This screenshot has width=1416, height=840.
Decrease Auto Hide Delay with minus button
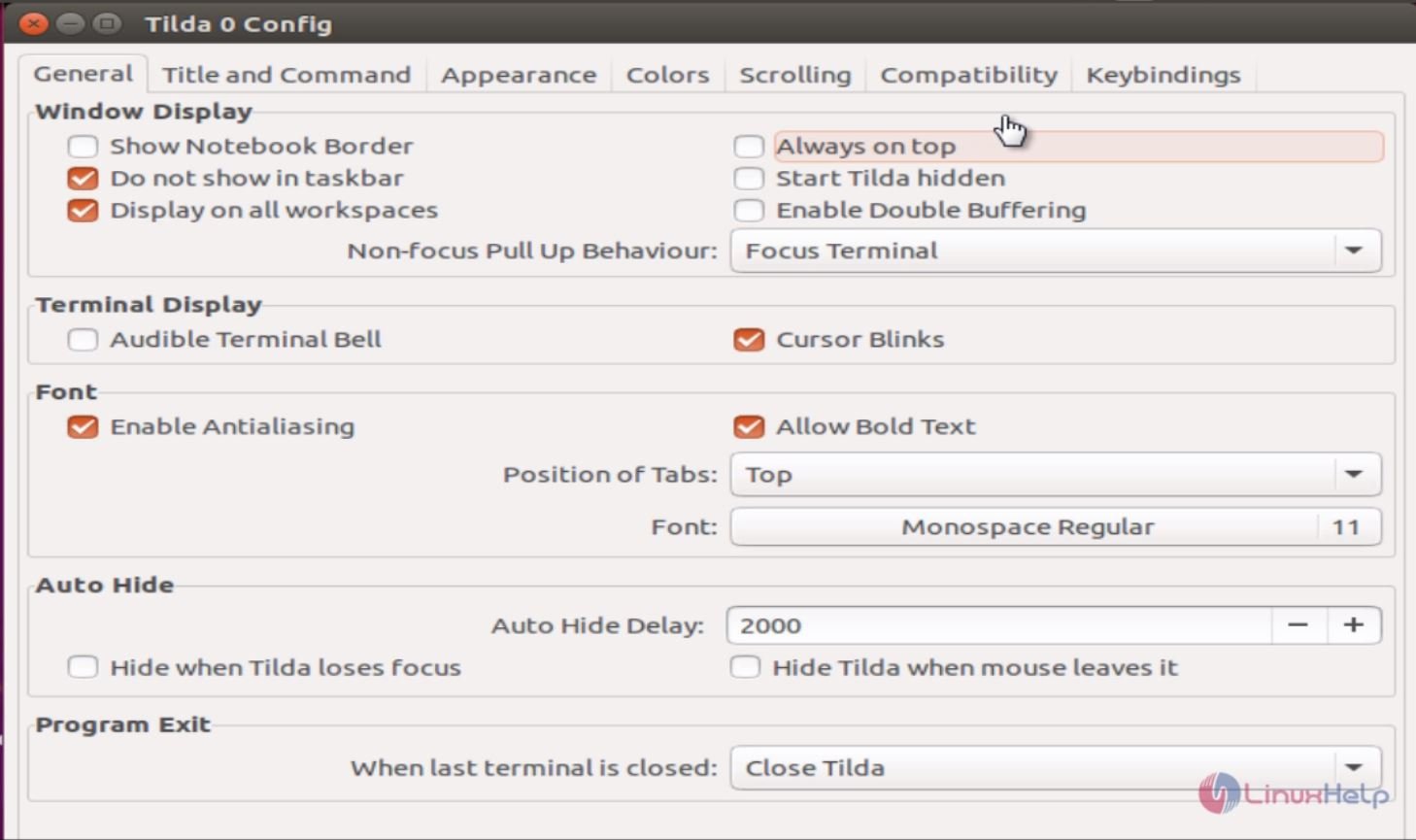tap(1298, 625)
